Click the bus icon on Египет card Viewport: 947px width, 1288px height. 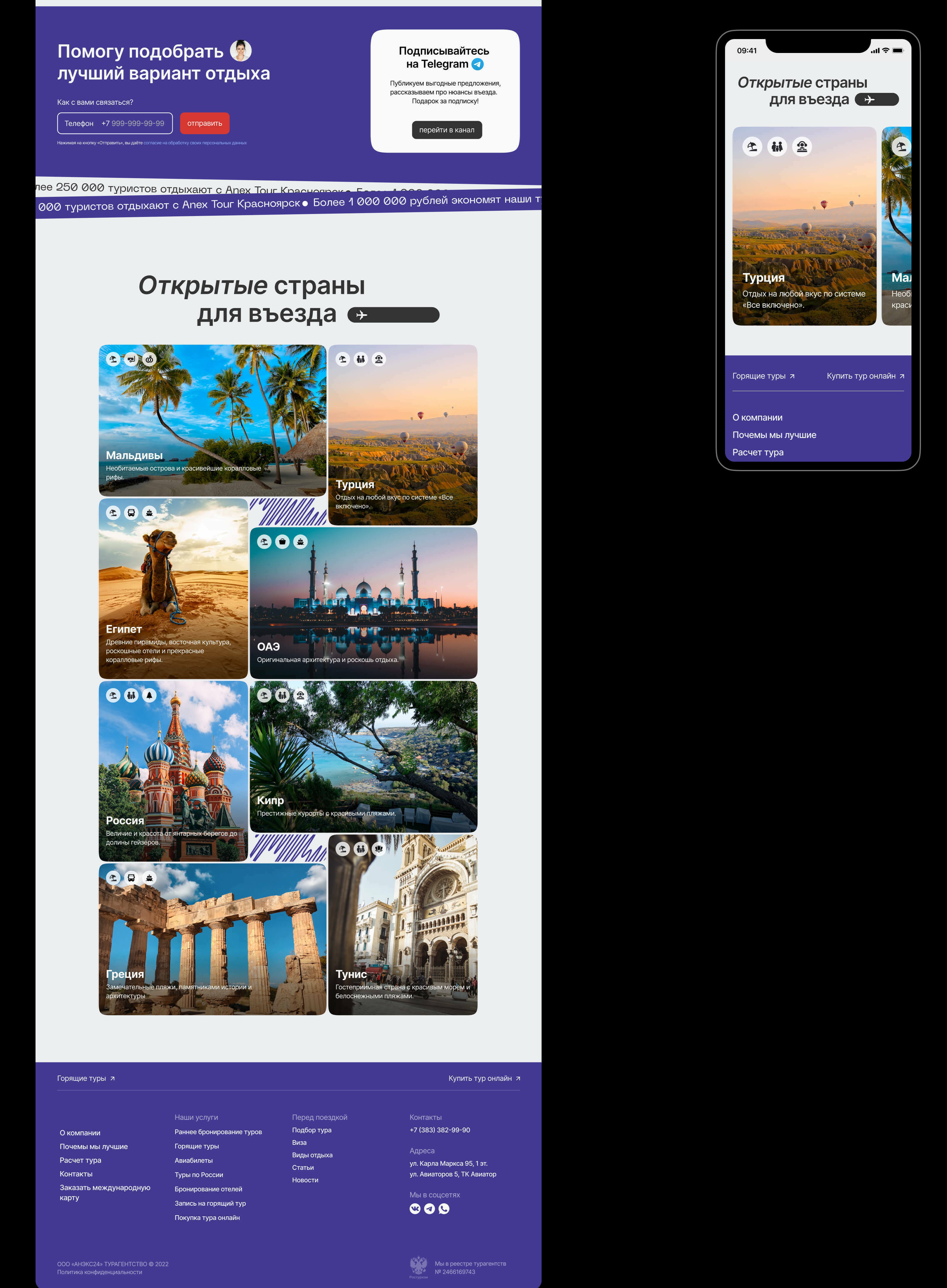coord(131,513)
